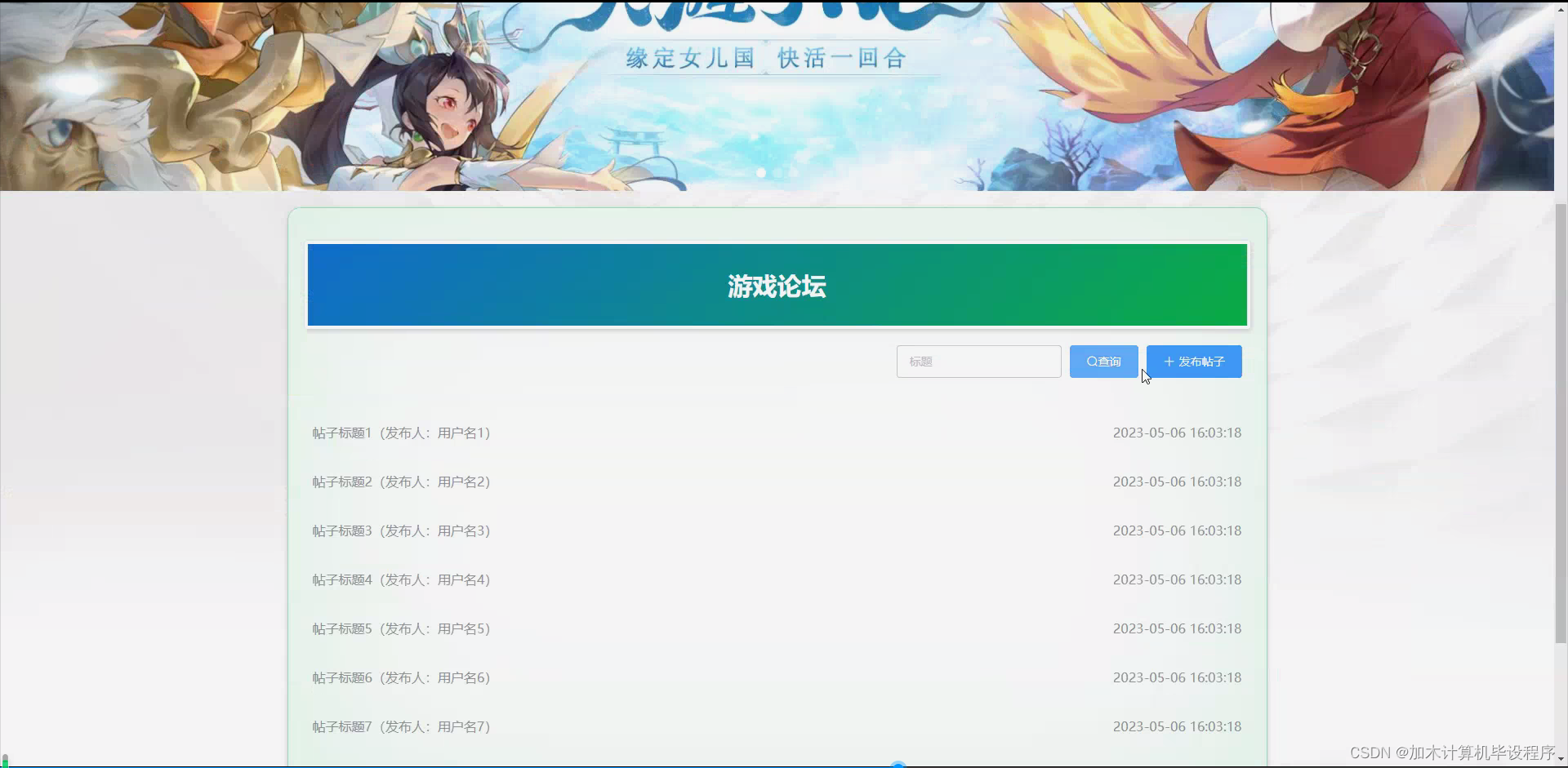The width and height of the screenshot is (1568, 768).
Task: Click the 标题 search input field
Action: coord(978,362)
